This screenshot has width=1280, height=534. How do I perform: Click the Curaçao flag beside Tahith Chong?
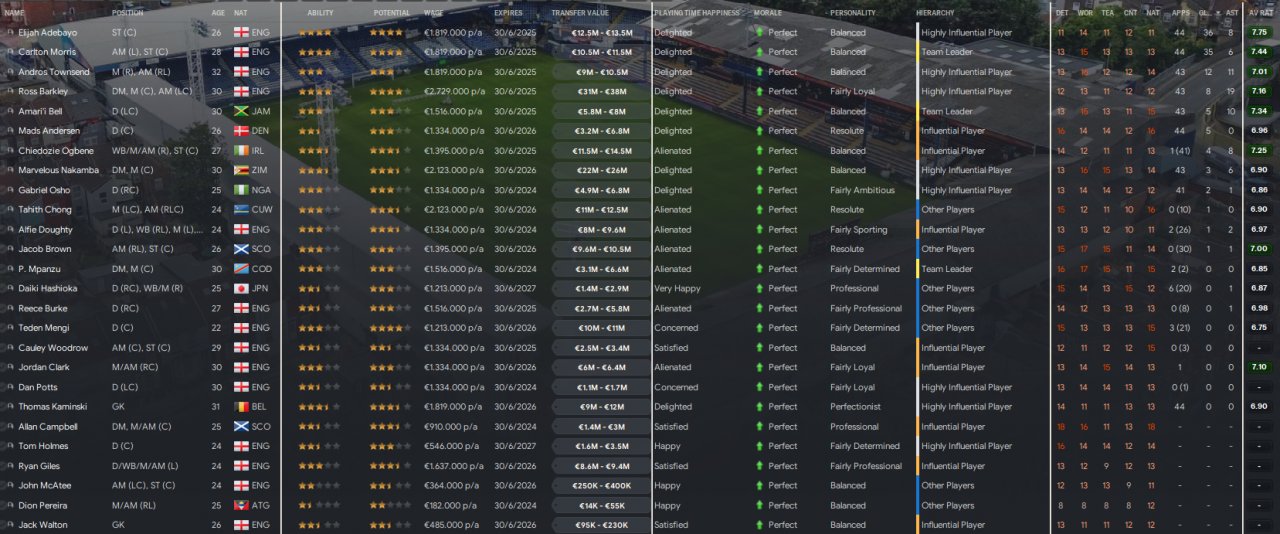(240, 210)
